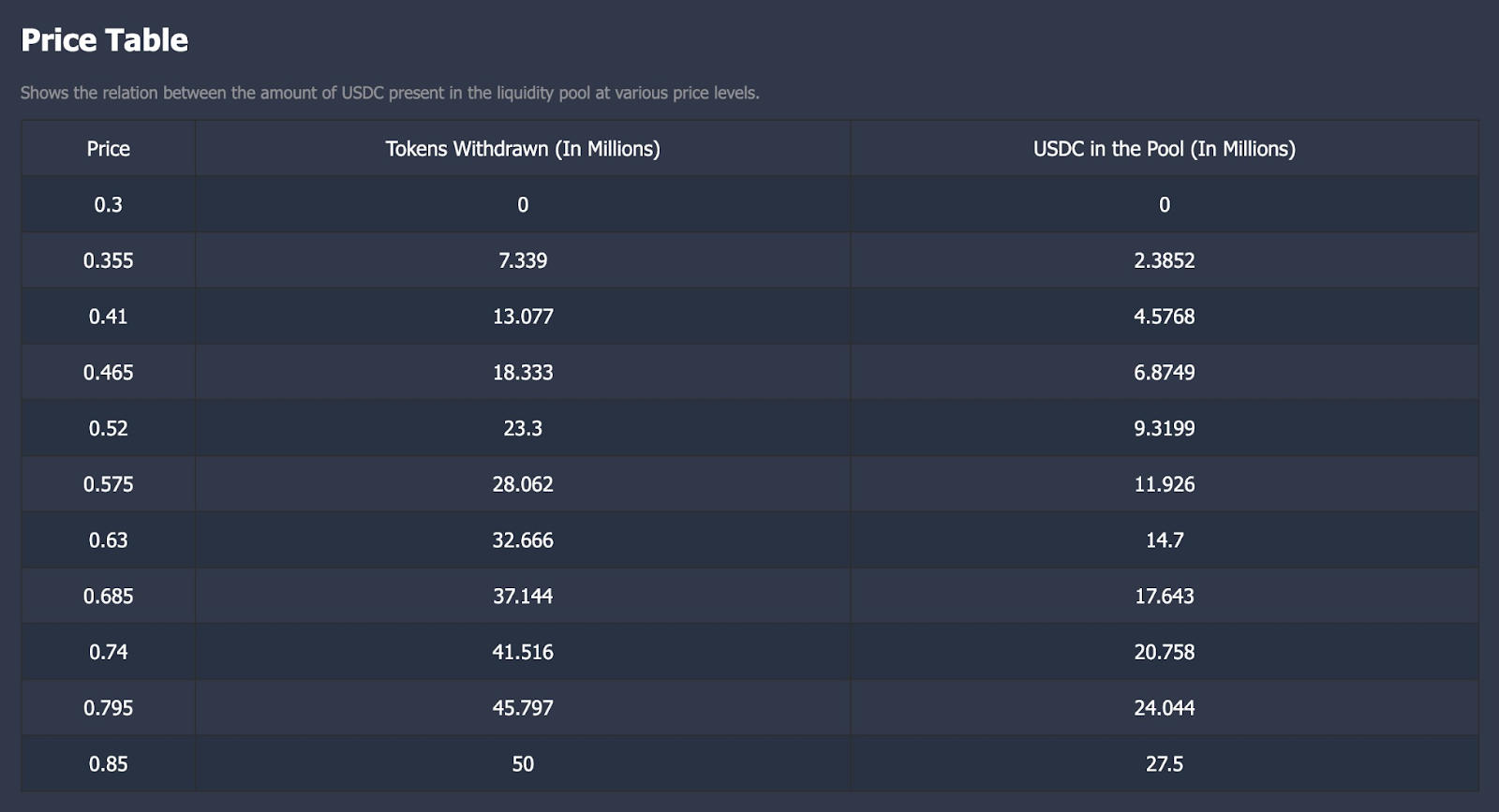The width and height of the screenshot is (1499, 812).
Task: Click the 7.339 tokens withdrawn cell
Action: pos(523,260)
